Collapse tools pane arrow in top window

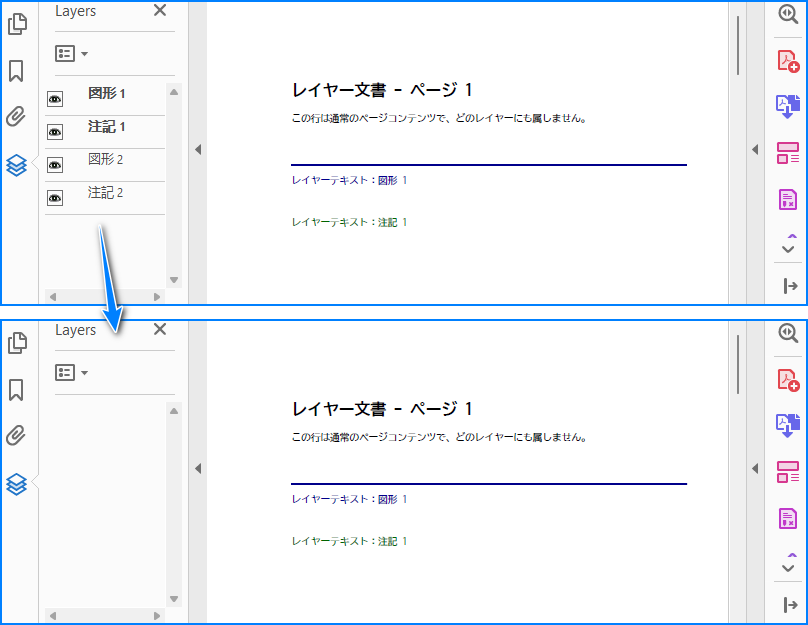[790, 285]
